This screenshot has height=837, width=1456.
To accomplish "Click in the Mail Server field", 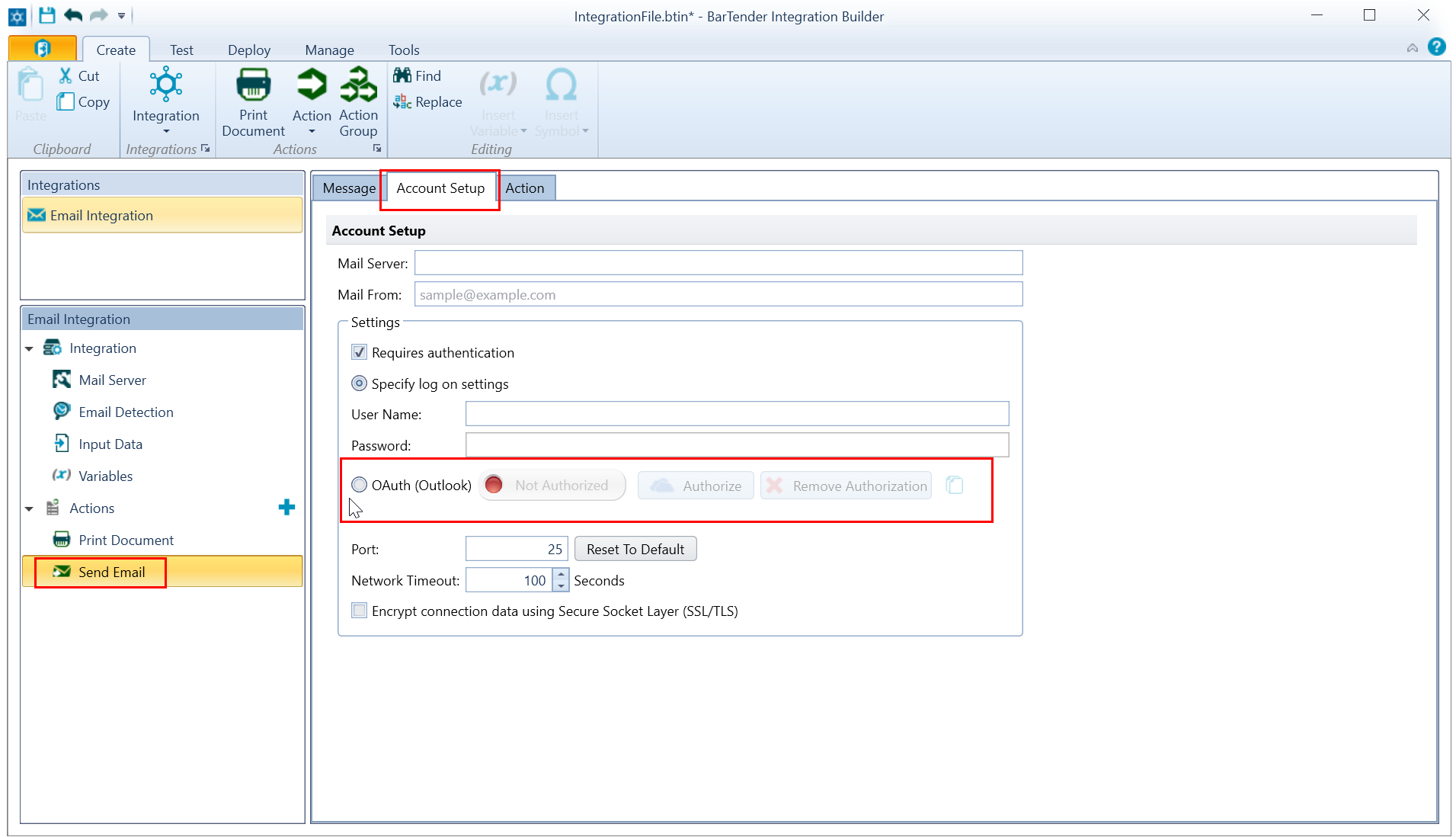I will pyautogui.click(x=718, y=263).
